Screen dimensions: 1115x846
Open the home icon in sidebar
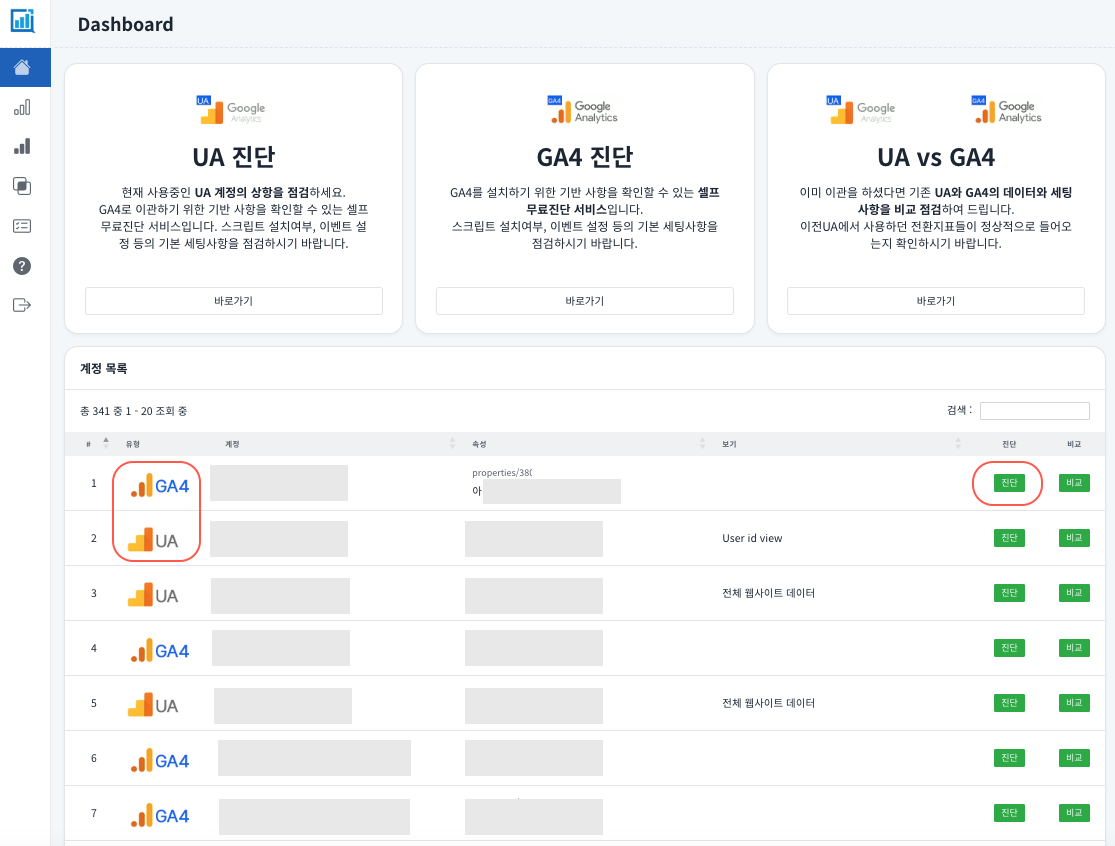[22, 68]
